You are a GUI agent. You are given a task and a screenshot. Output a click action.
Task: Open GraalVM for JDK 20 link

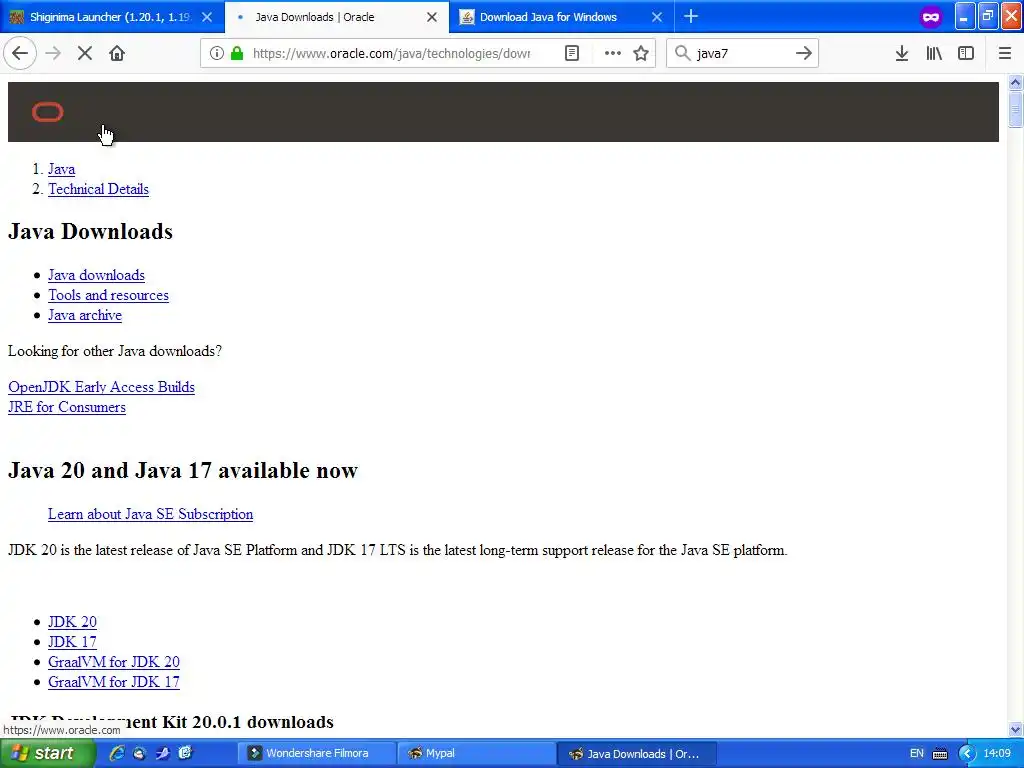[114, 662]
